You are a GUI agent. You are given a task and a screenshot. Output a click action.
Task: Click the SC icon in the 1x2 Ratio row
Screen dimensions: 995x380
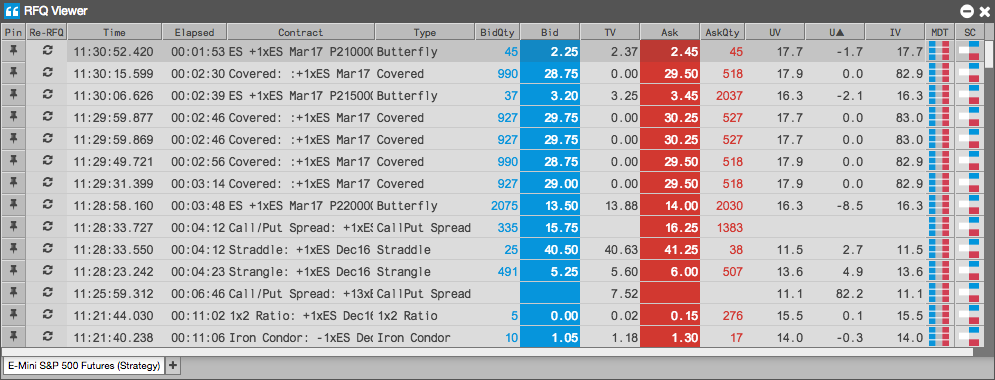coord(969,315)
